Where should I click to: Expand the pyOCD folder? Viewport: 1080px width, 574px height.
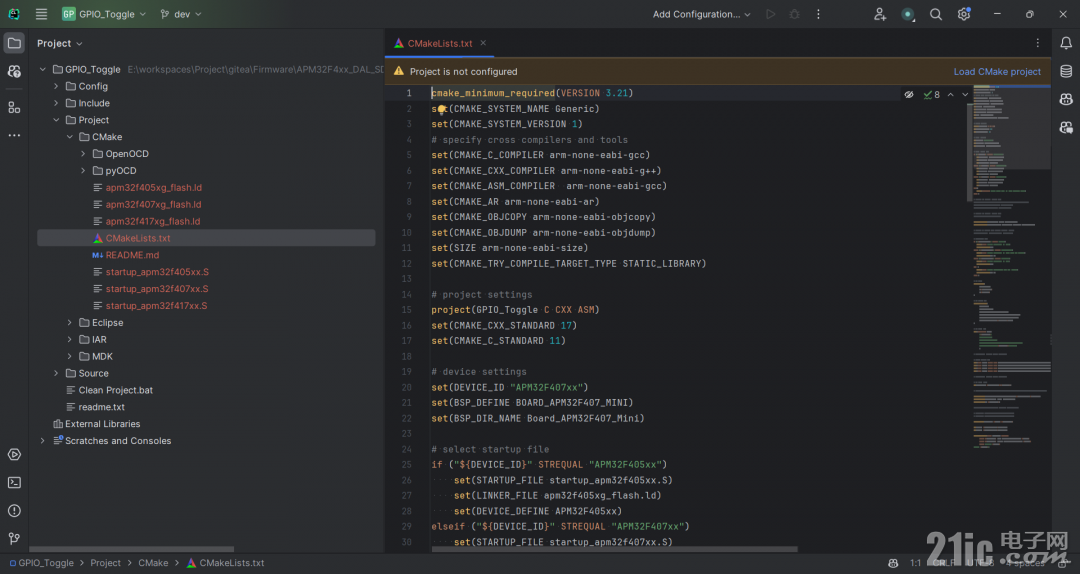tap(83, 171)
